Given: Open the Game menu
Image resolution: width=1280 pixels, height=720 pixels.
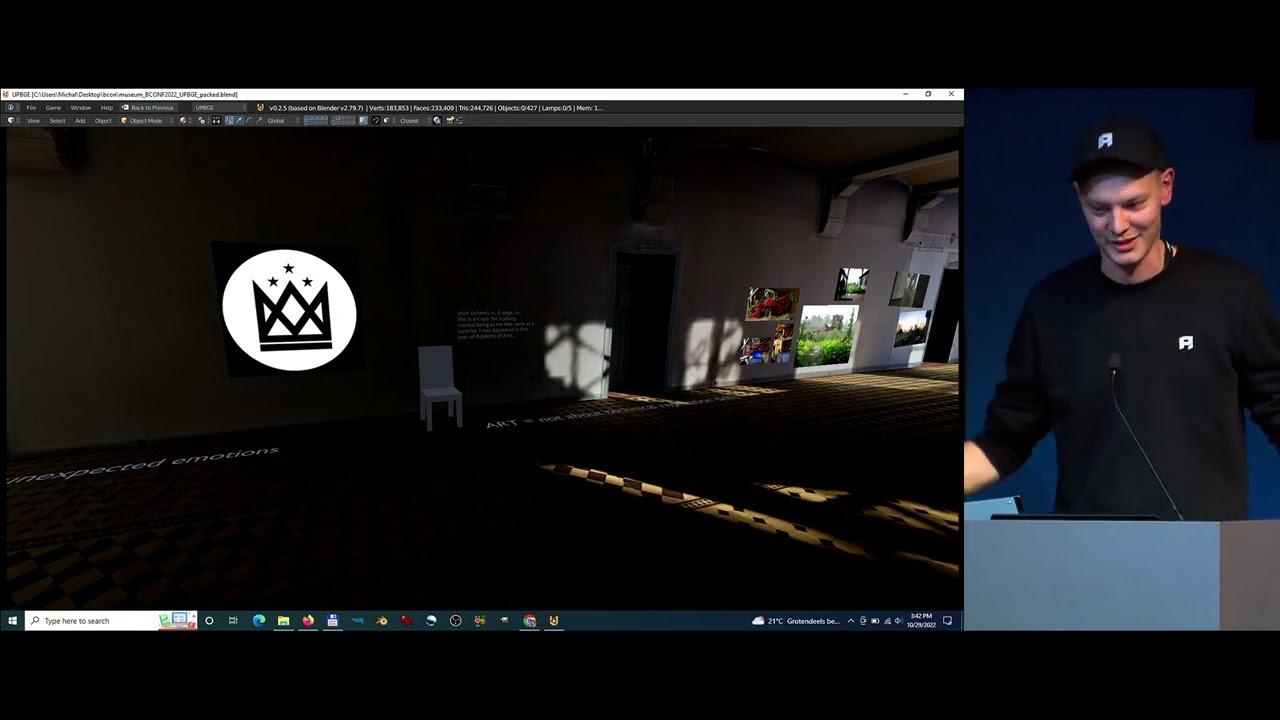Looking at the screenshot, I should (53, 107).
